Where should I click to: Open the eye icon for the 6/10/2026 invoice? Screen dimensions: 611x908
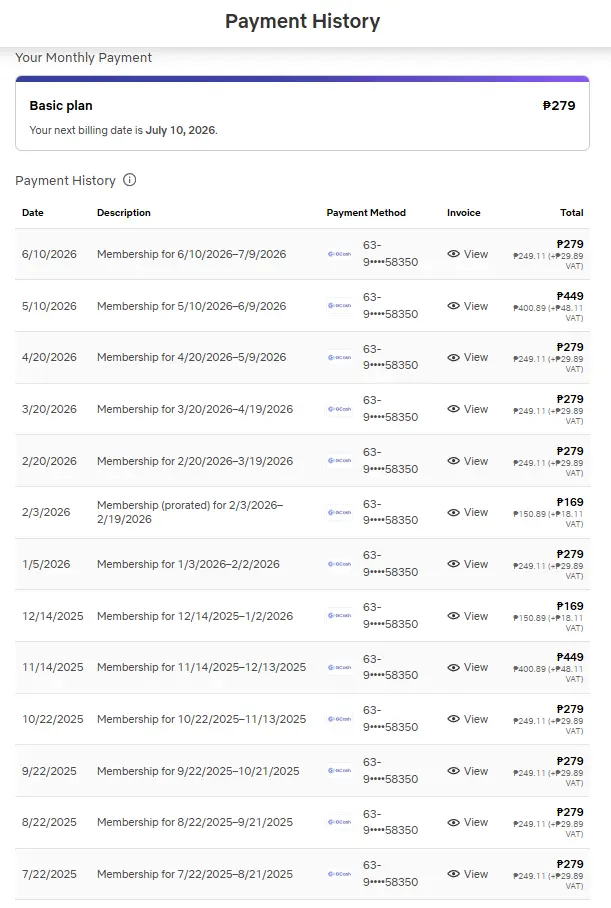coord(453,254)
